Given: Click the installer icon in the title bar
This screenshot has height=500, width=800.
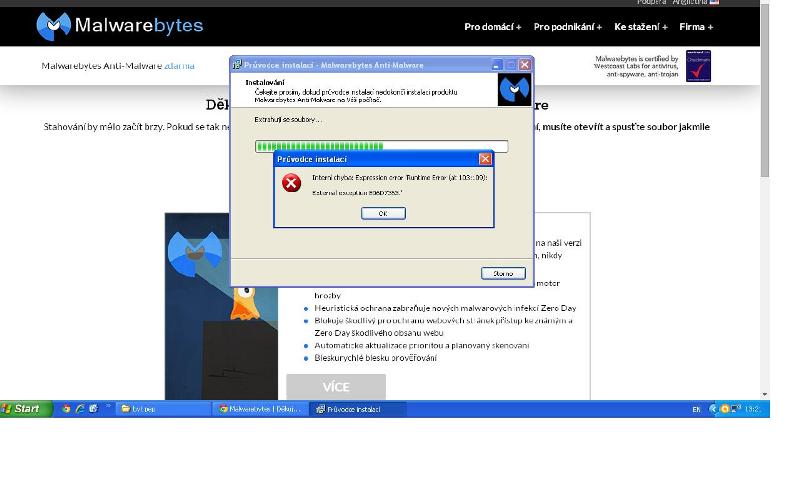Looking at the screenshot, I should [x=238, y=65].
